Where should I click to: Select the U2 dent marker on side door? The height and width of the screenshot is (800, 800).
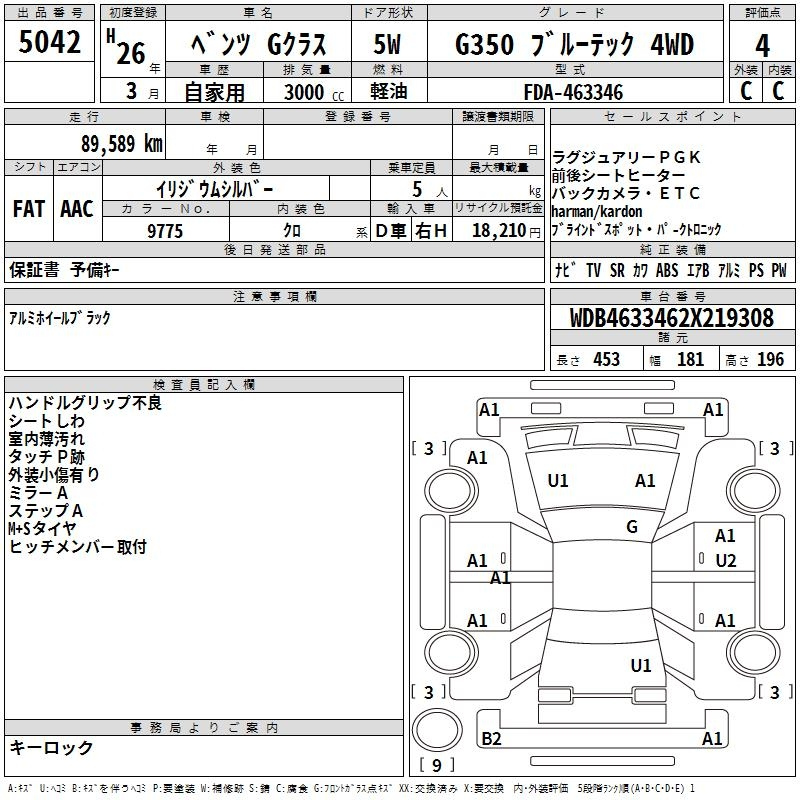click(725, 561)
